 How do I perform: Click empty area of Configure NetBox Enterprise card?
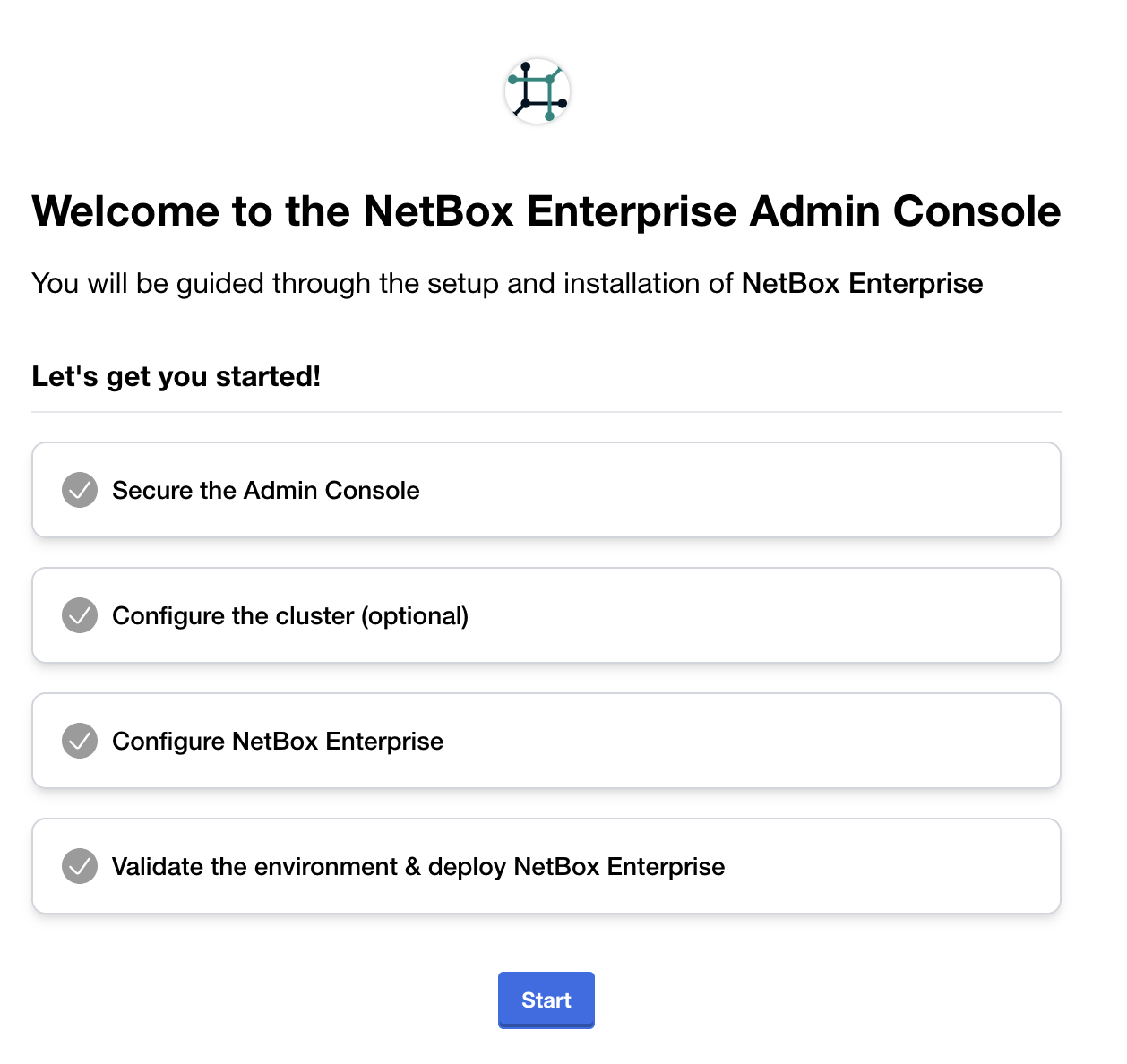pos(761,742)
